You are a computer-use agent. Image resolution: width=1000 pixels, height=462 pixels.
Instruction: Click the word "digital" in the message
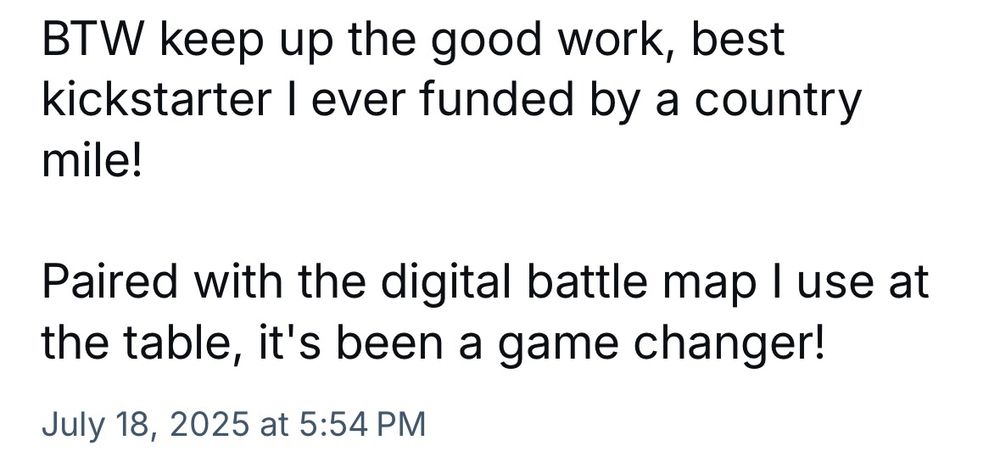point(447,283)
